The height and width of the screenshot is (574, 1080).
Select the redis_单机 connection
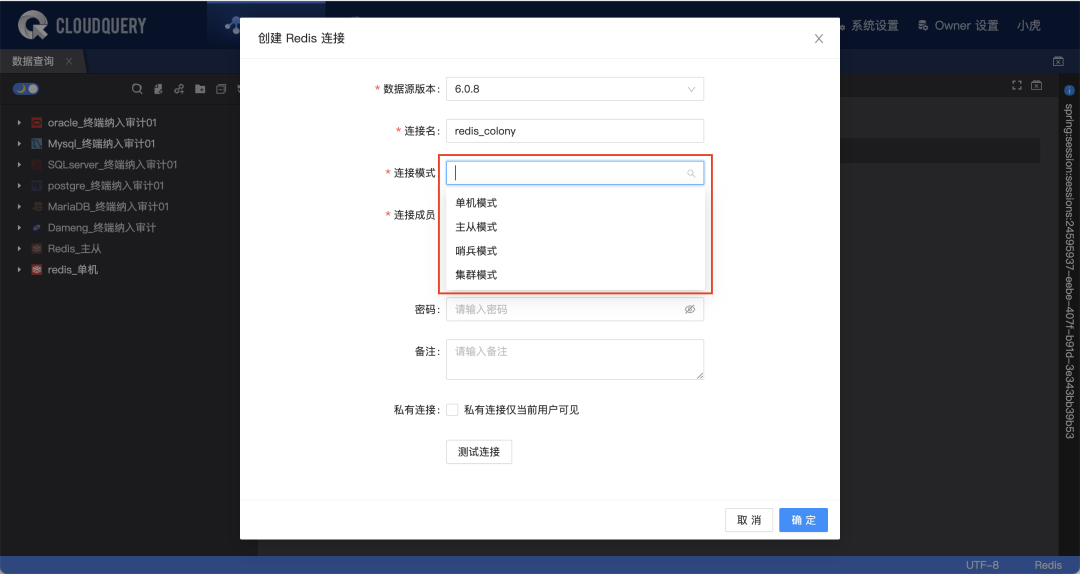[x=72, y=270]
